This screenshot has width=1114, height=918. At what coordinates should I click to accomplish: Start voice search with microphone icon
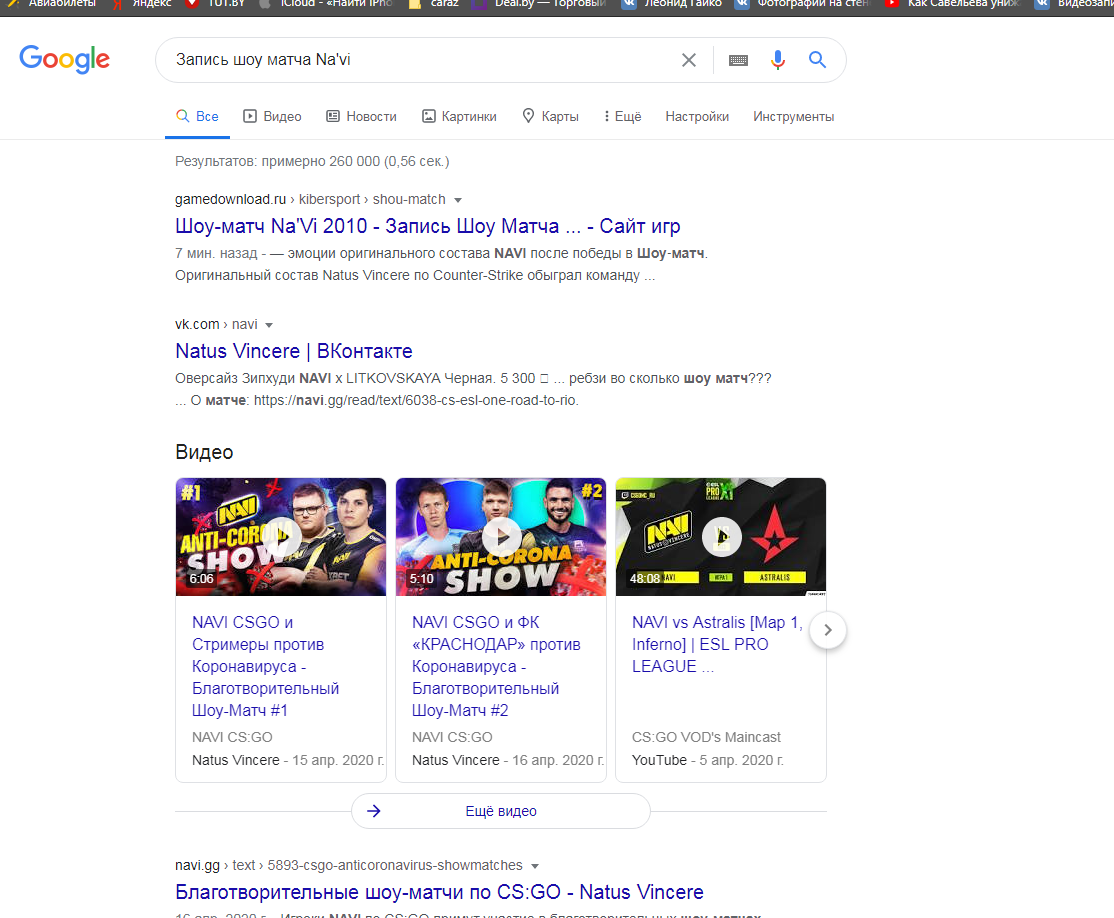point(778,60)
